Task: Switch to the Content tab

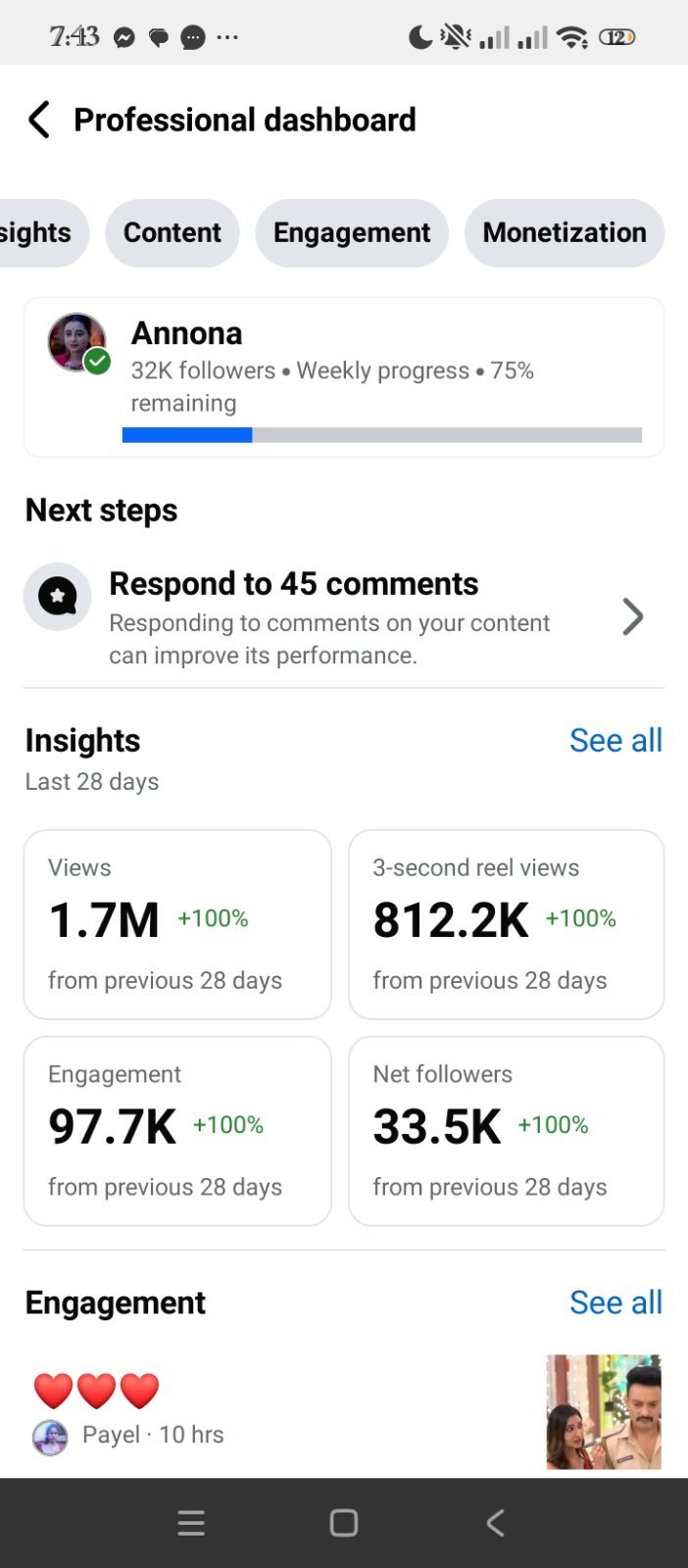Action: tap(172, 232)
